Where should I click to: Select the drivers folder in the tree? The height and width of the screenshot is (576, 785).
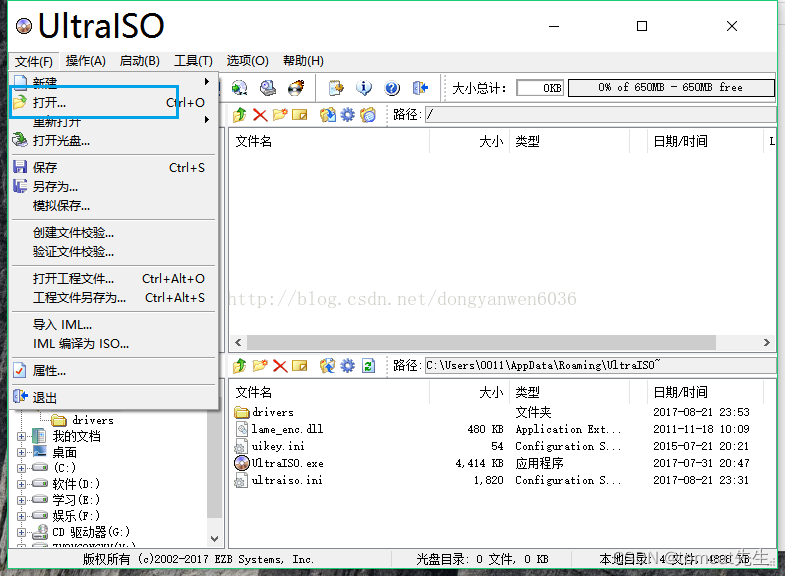coord(83,420)
